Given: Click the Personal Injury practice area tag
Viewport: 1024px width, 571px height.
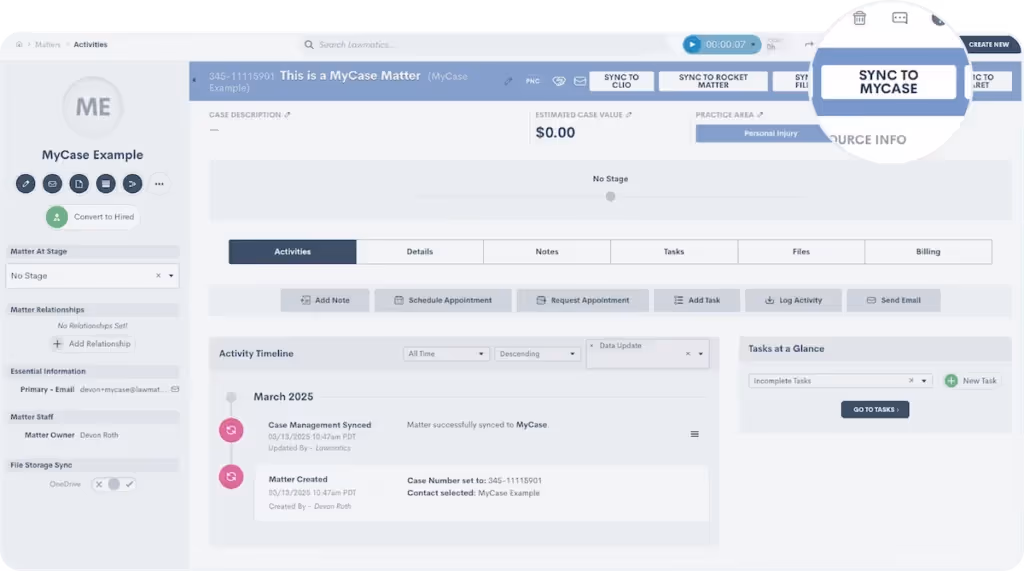Looking at the screenshot, I should pyautogui.click(x=769, y=133).
